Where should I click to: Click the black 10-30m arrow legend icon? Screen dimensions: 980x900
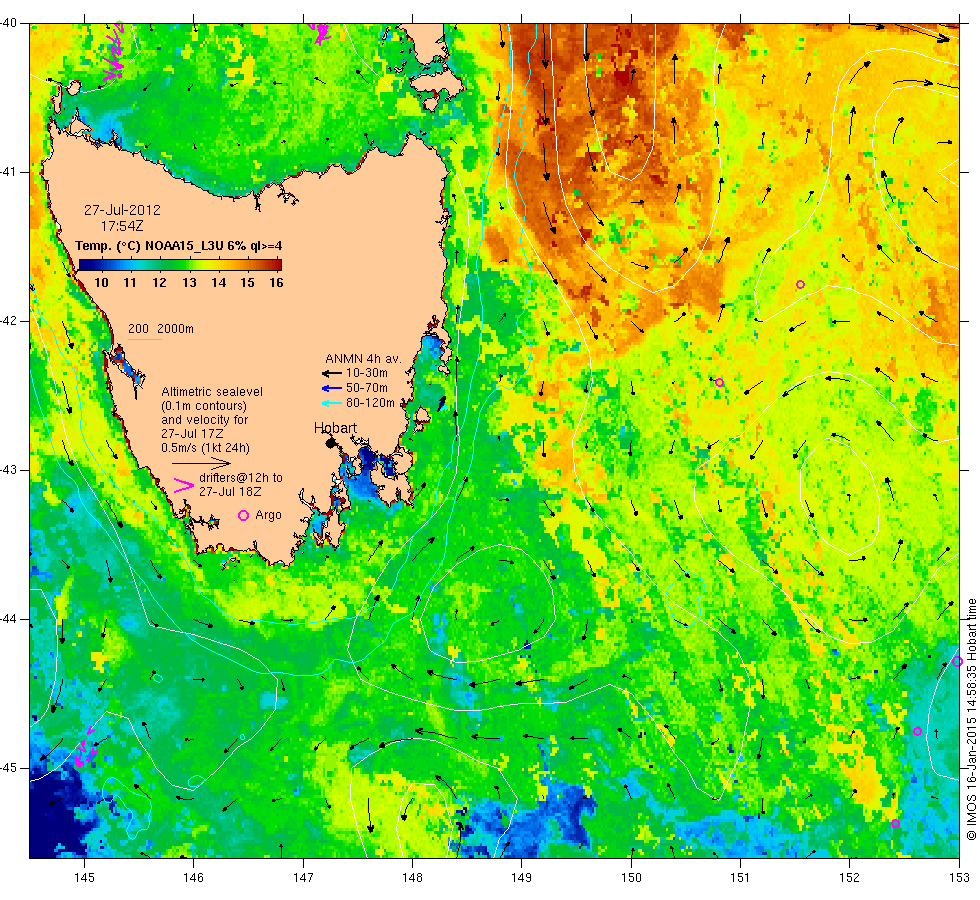pos(331,374)
